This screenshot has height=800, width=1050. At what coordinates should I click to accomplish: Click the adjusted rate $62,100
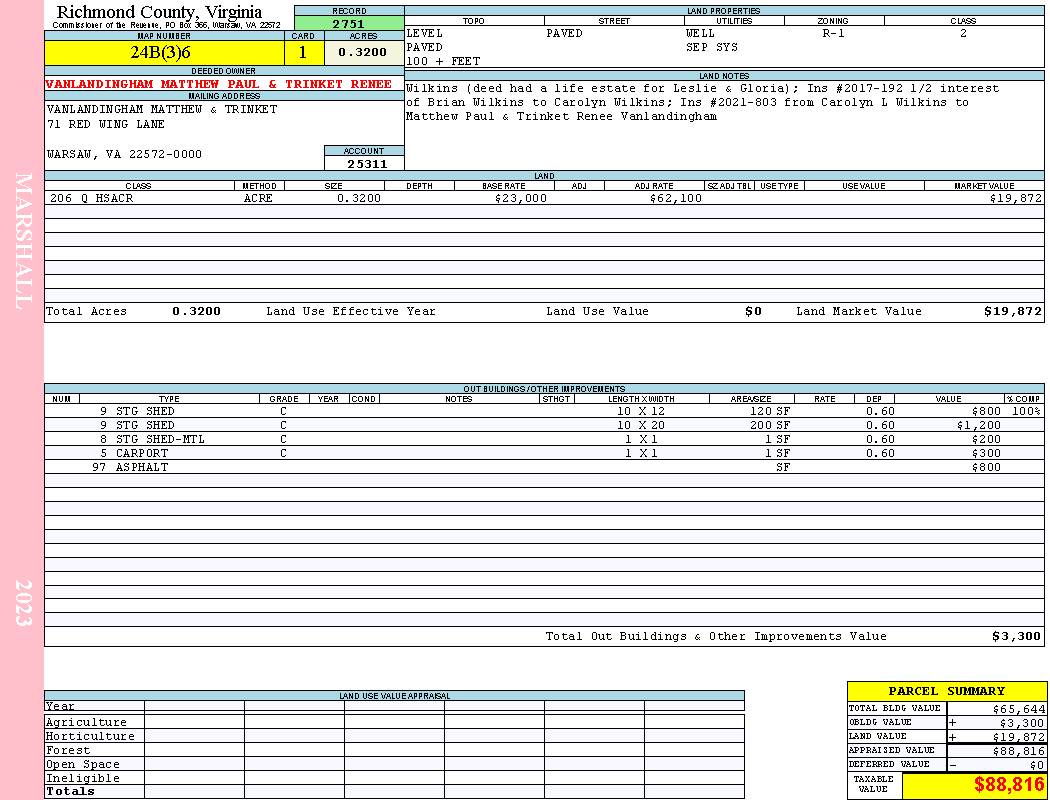(x=675, y=199)
